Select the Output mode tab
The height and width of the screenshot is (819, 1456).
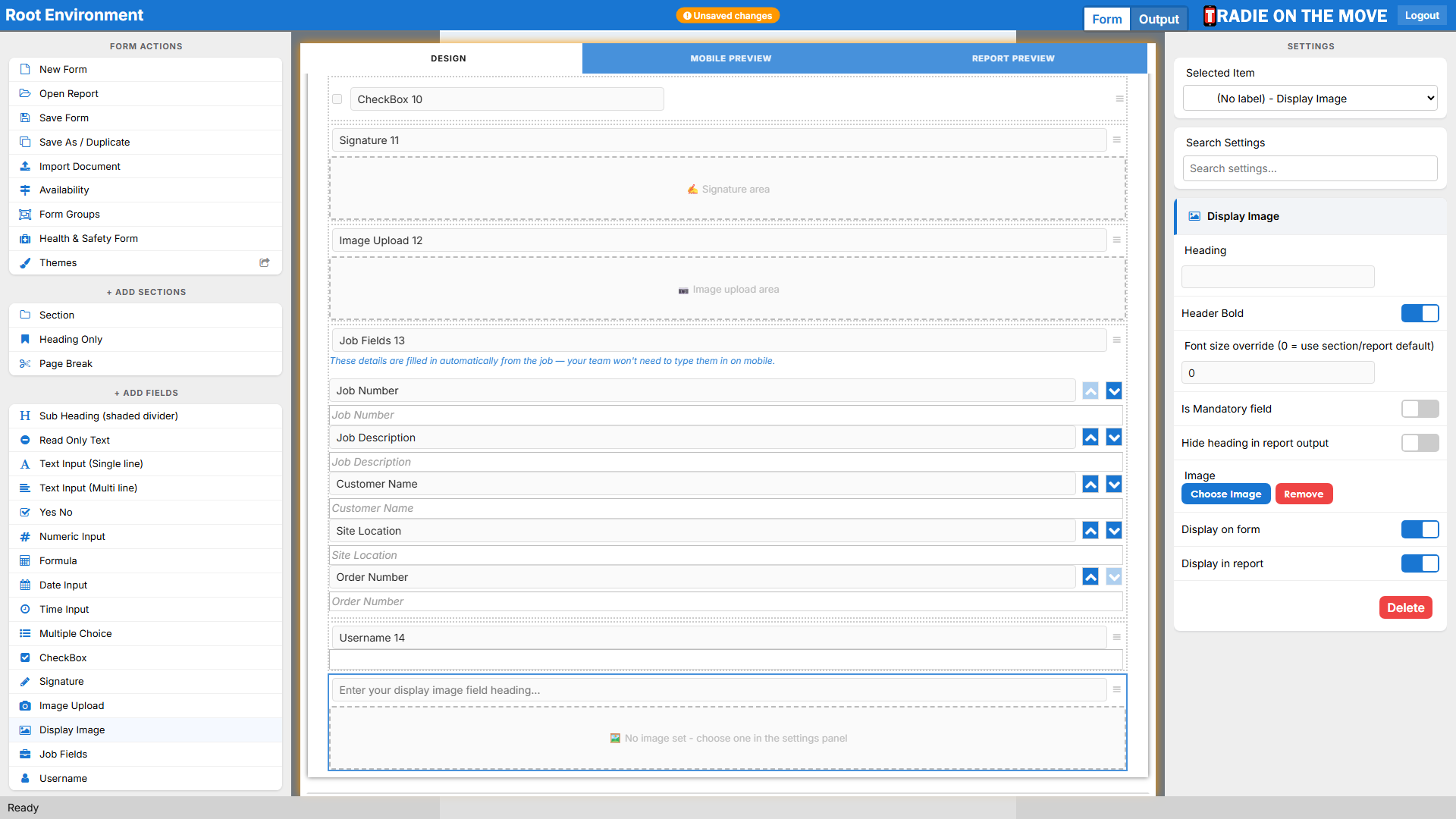tap(1159, 19)
